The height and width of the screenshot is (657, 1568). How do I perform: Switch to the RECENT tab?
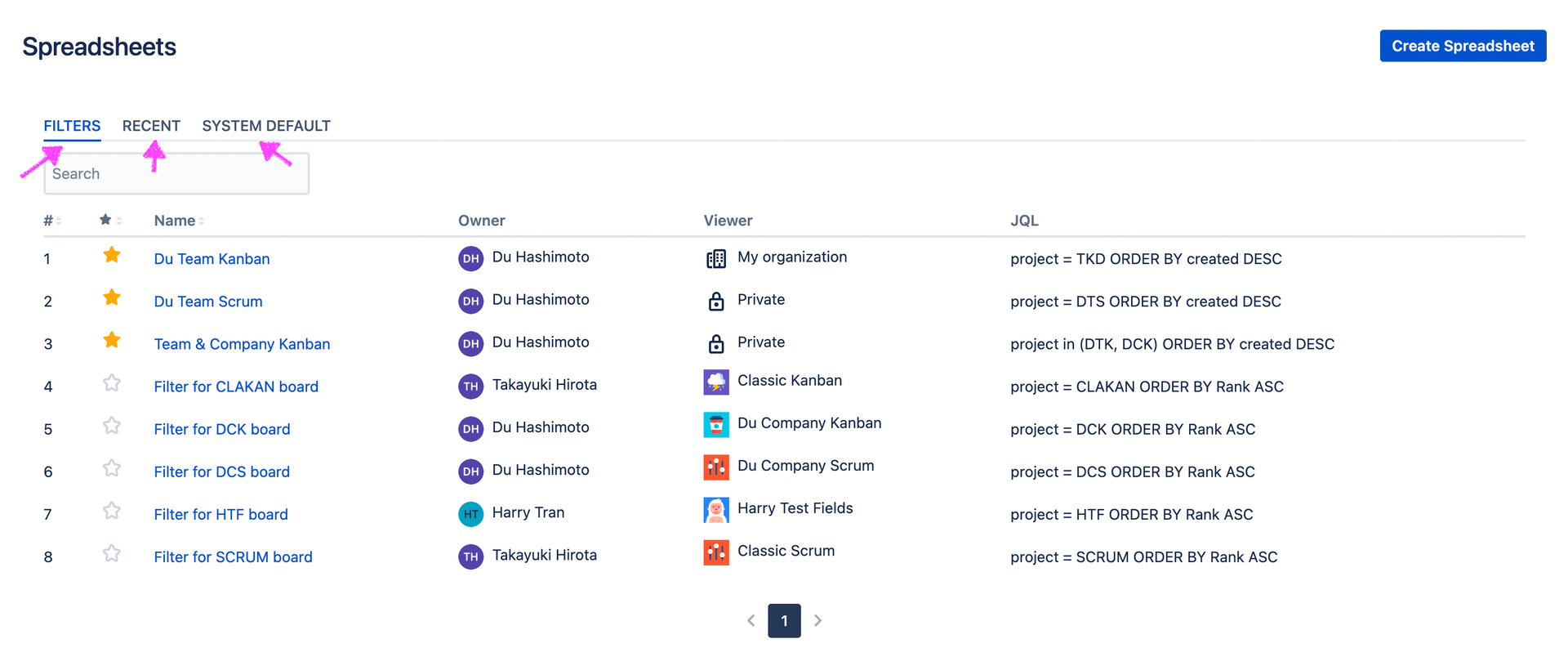coord(151,126)
